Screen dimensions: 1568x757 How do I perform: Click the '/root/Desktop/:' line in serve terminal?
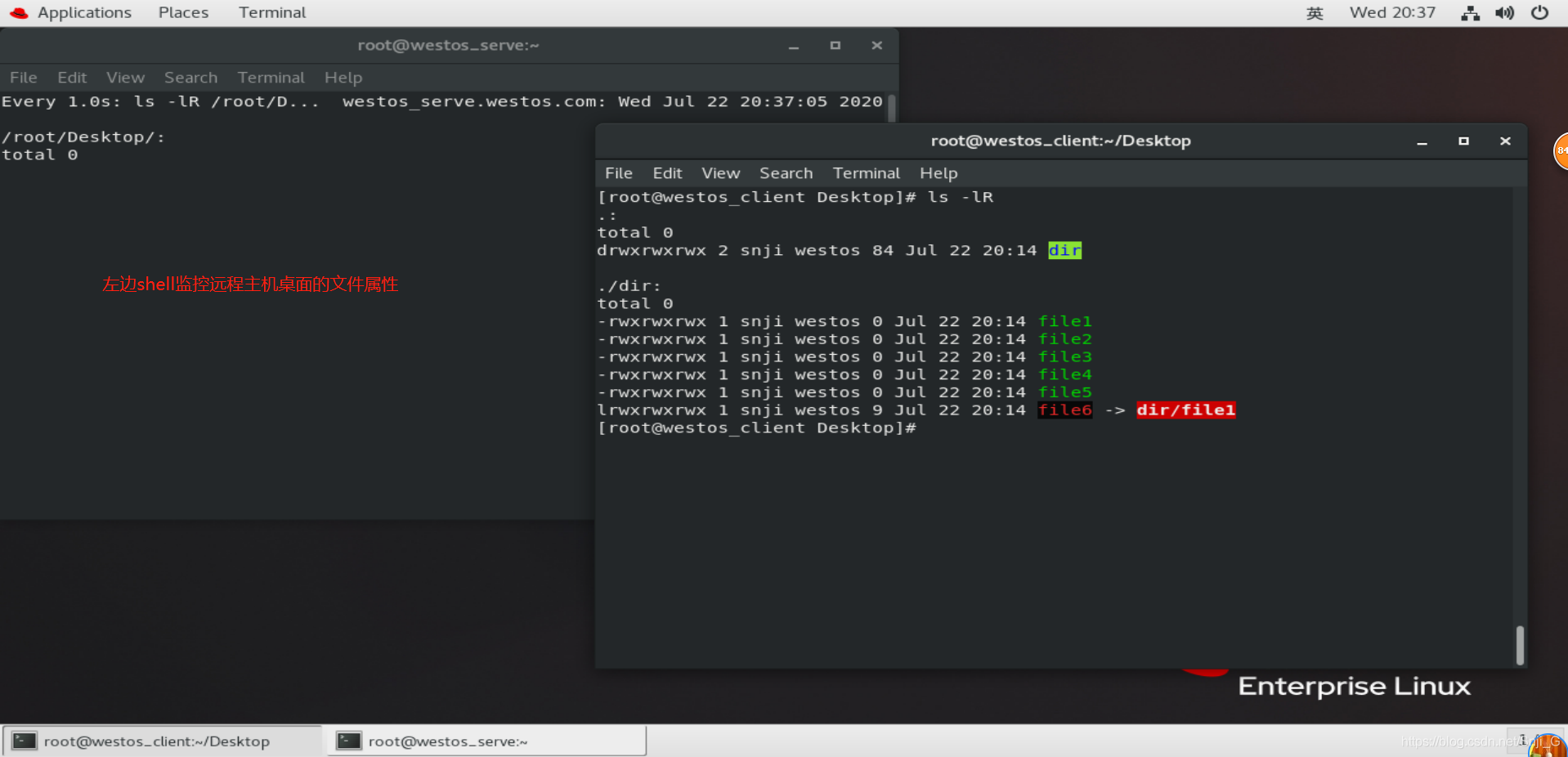(83, 137)
